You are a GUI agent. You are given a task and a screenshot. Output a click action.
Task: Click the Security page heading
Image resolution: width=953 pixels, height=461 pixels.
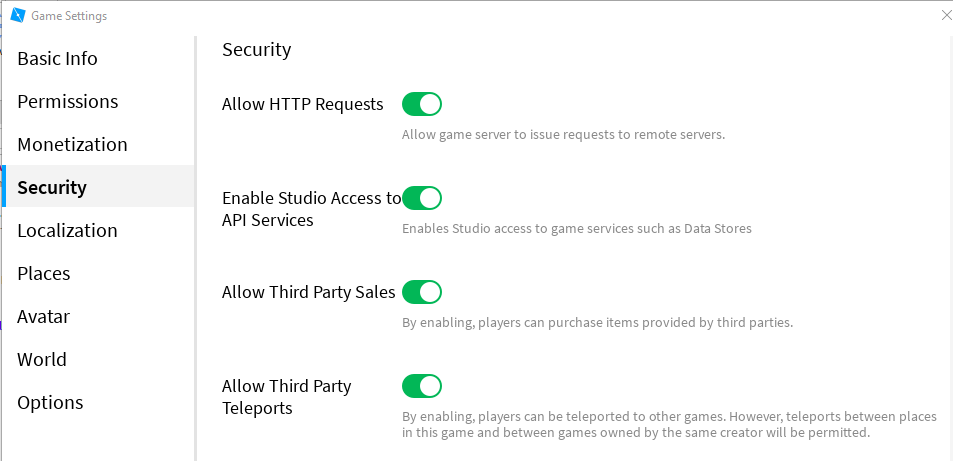[x=256, y=49]
